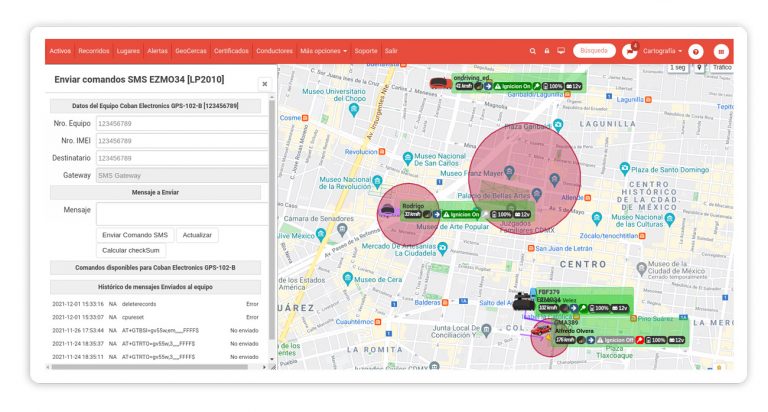This screenshot has width=768, height=412.
Task: Open the 1 seg refresh interval selector
Action: [679, 68]
